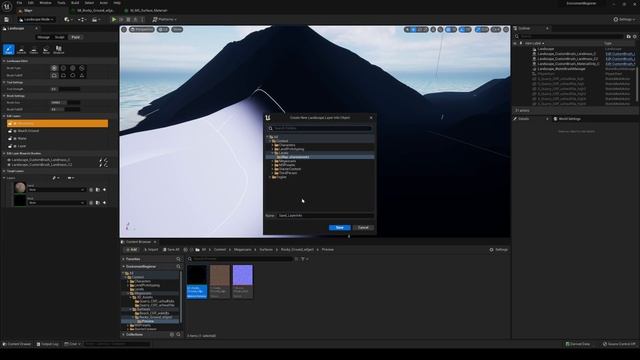Click the Import button in Content Browser
This screenshot has height=360, width=640.
coord(151,249)
